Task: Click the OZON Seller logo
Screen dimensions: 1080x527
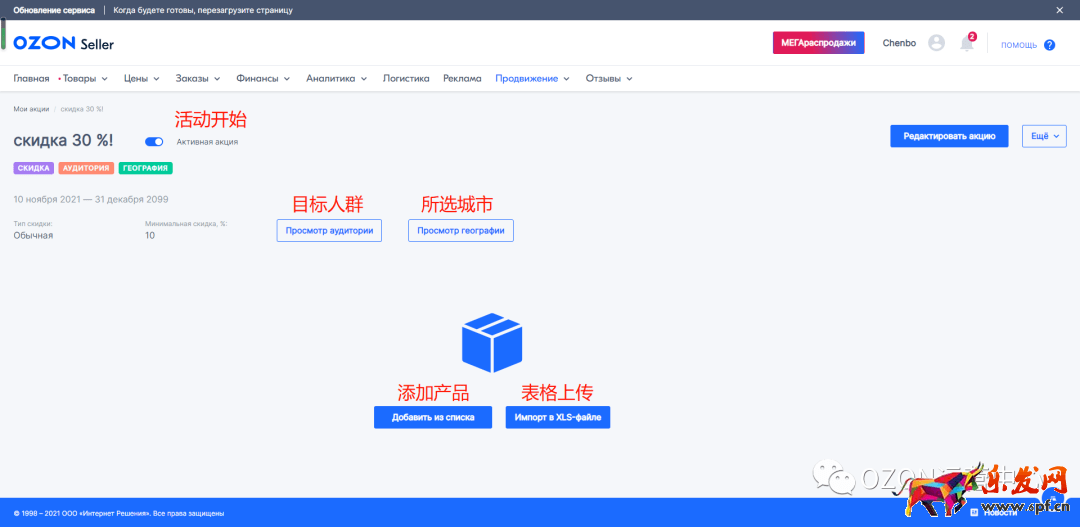Action: (x=64, y=44)
